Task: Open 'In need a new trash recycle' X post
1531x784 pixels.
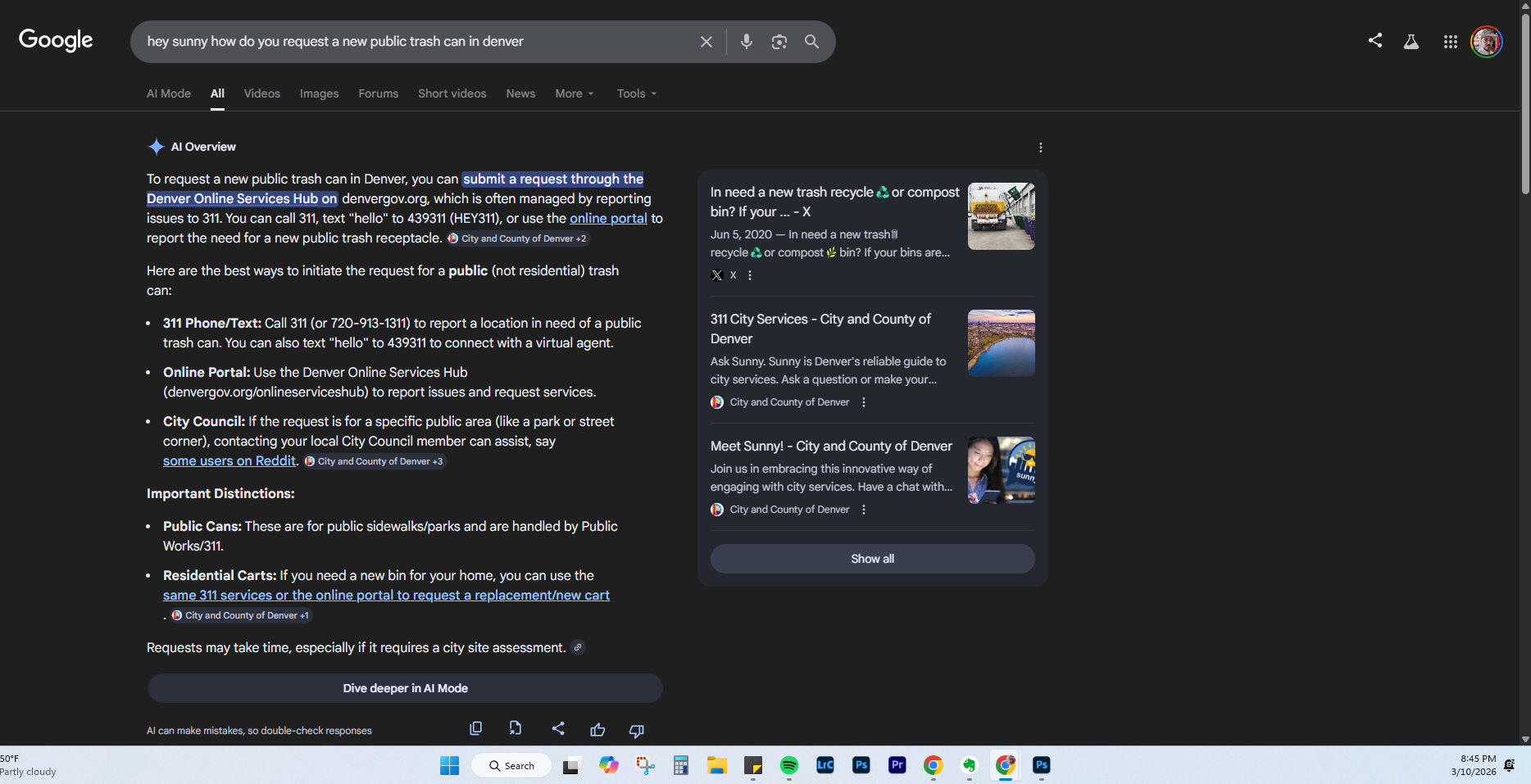Action: (834, 202)
